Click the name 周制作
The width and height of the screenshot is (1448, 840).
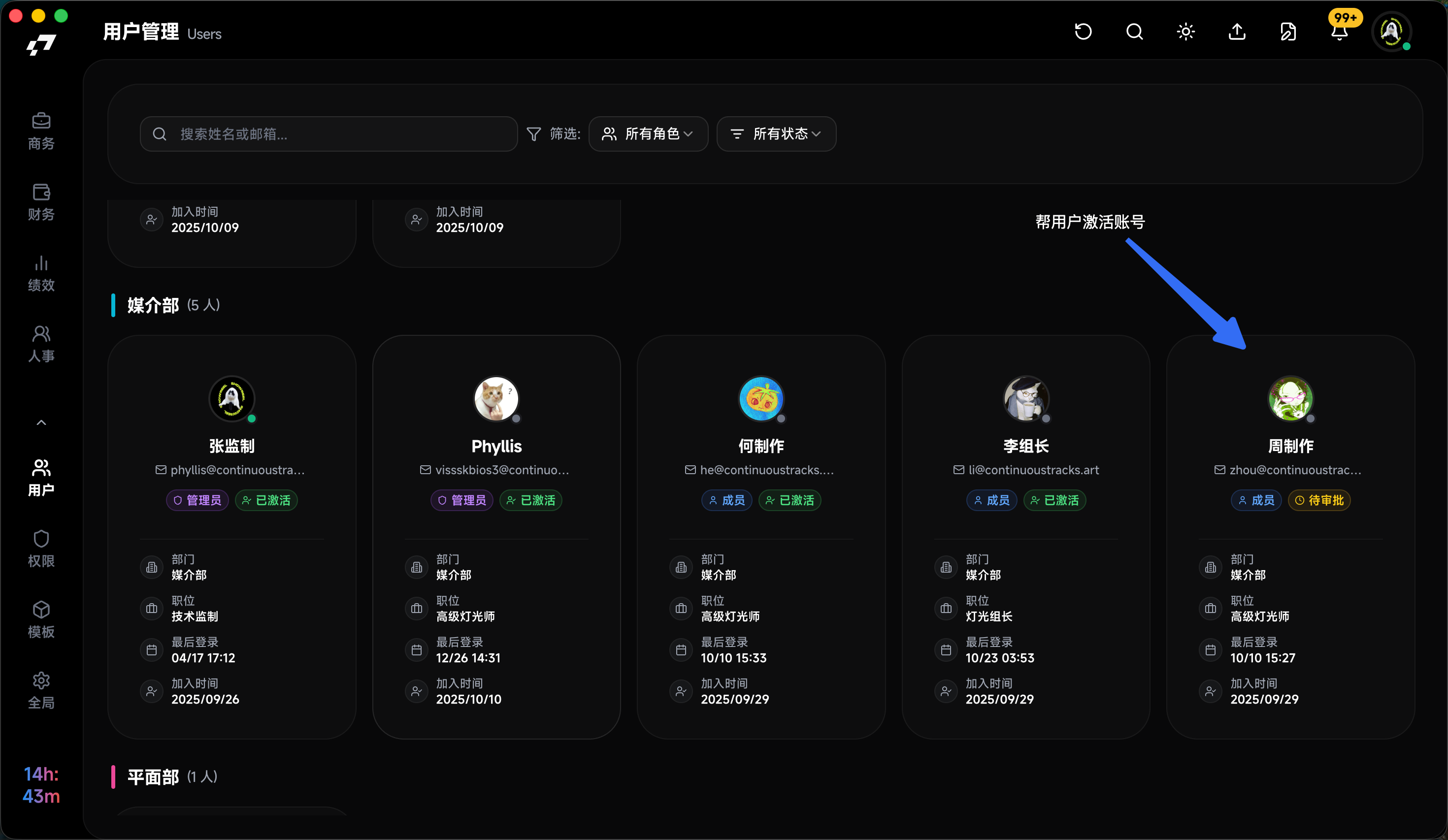pos(1290,446)
